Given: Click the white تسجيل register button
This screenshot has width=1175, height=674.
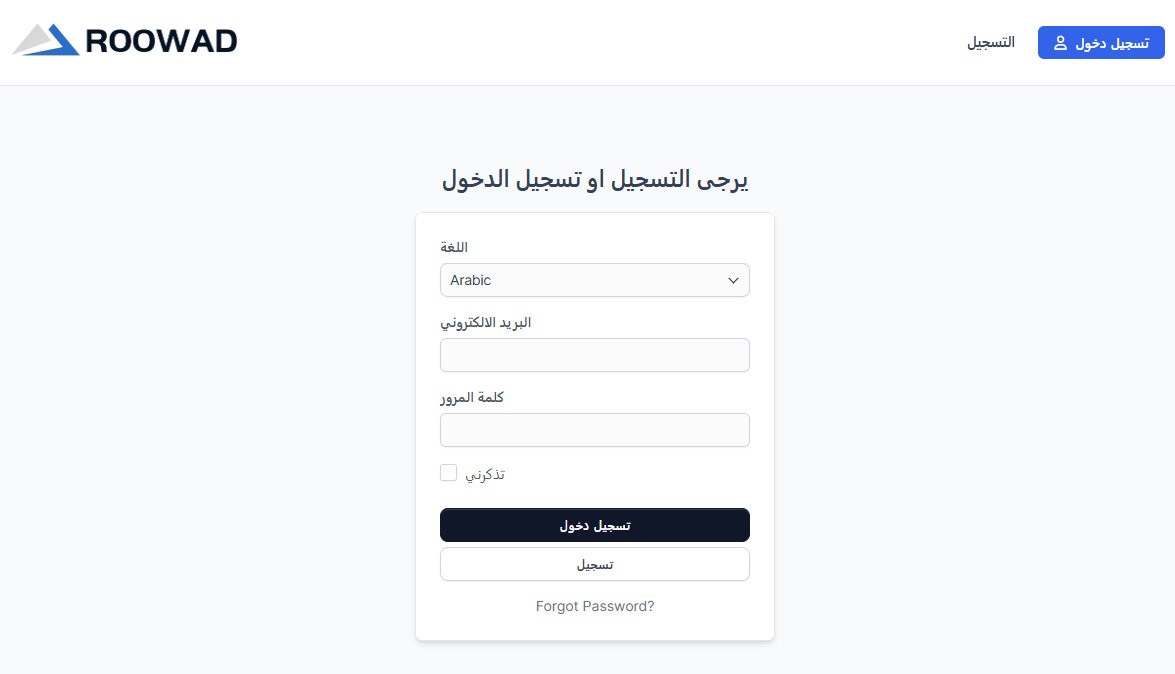Looking at the screenshot, I should (x=594, y=564).
